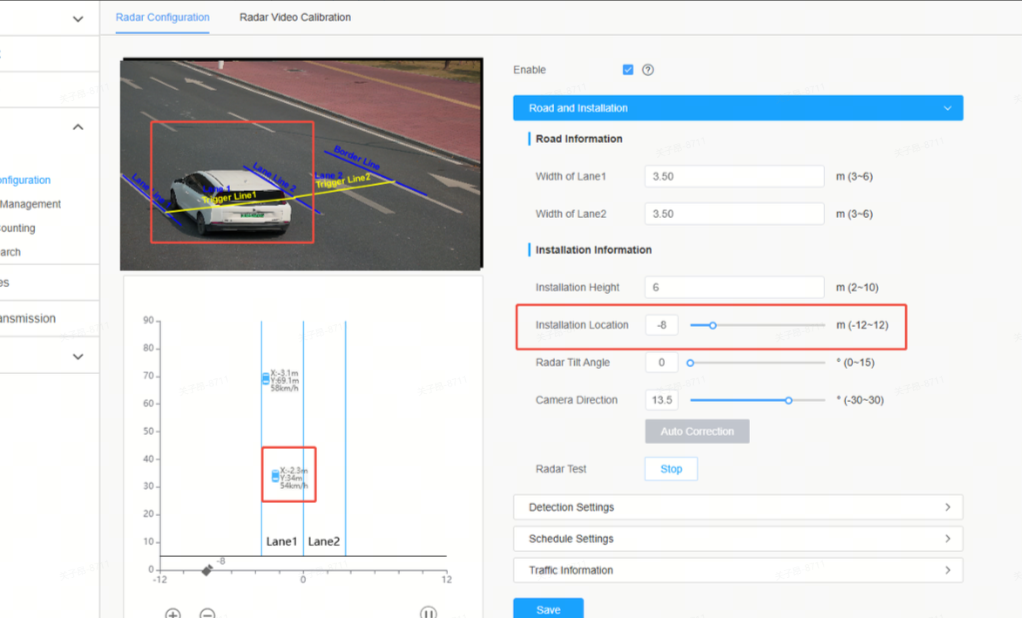Click the Installation Location slider handle
This screenshot has width=1022, height=618.
point(712,325)
